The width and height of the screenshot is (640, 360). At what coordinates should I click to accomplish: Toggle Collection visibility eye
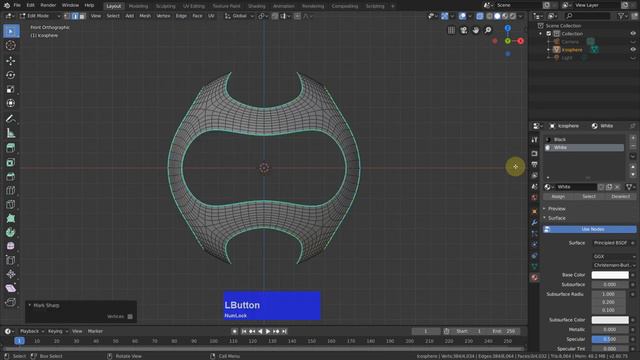coord(633,33)
